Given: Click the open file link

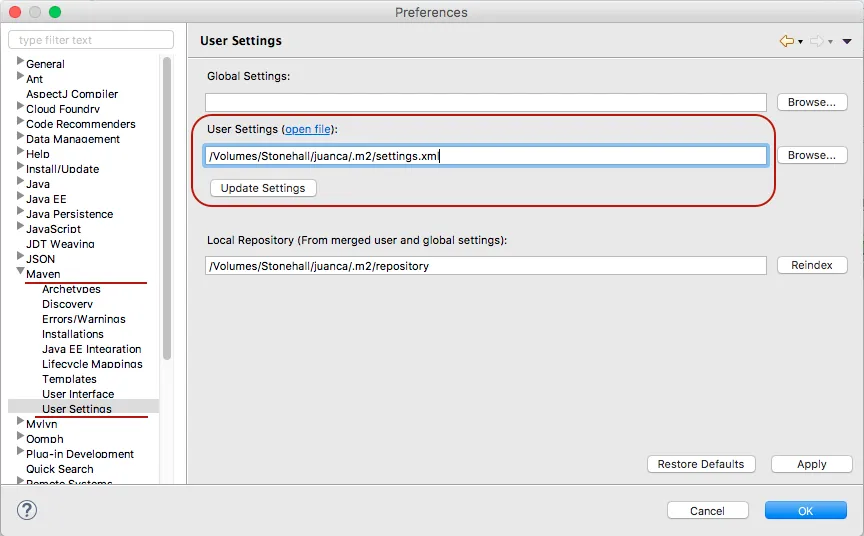Looking at the screenshot, I should tap(308, 129).
